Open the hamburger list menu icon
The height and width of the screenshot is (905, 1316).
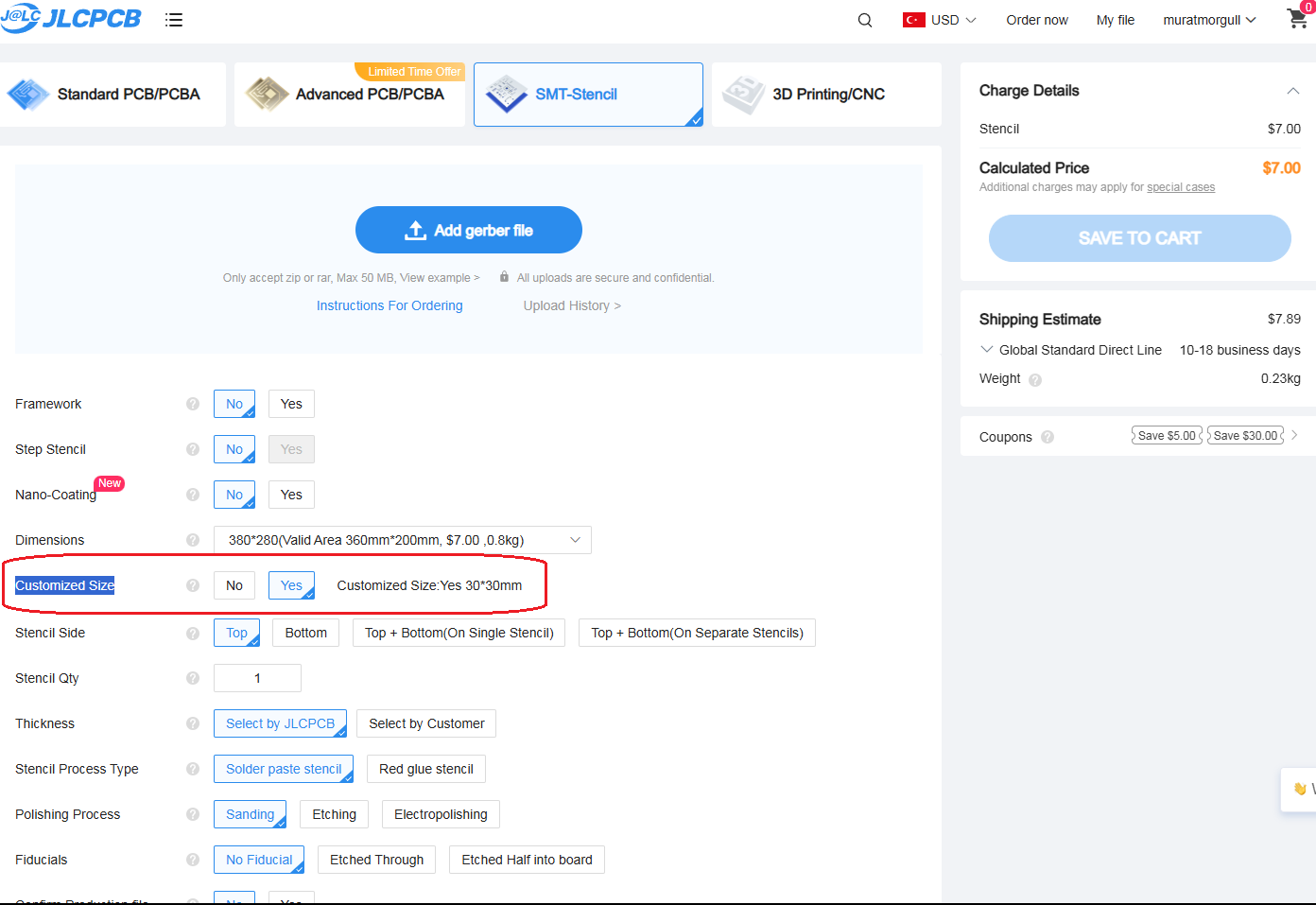click(x=174, y=20)
